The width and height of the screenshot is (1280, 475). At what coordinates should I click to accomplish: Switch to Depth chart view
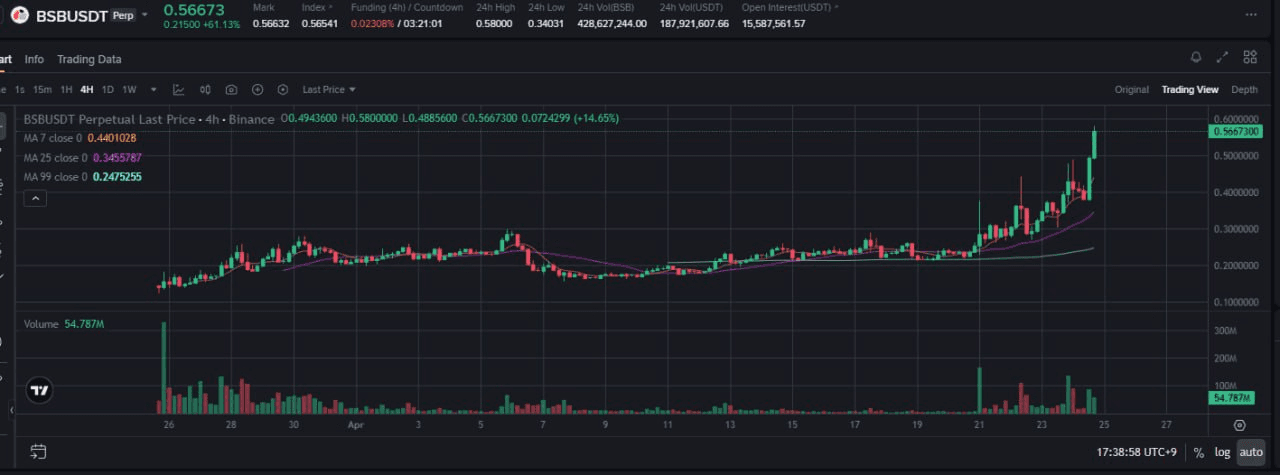point(1245,90)
